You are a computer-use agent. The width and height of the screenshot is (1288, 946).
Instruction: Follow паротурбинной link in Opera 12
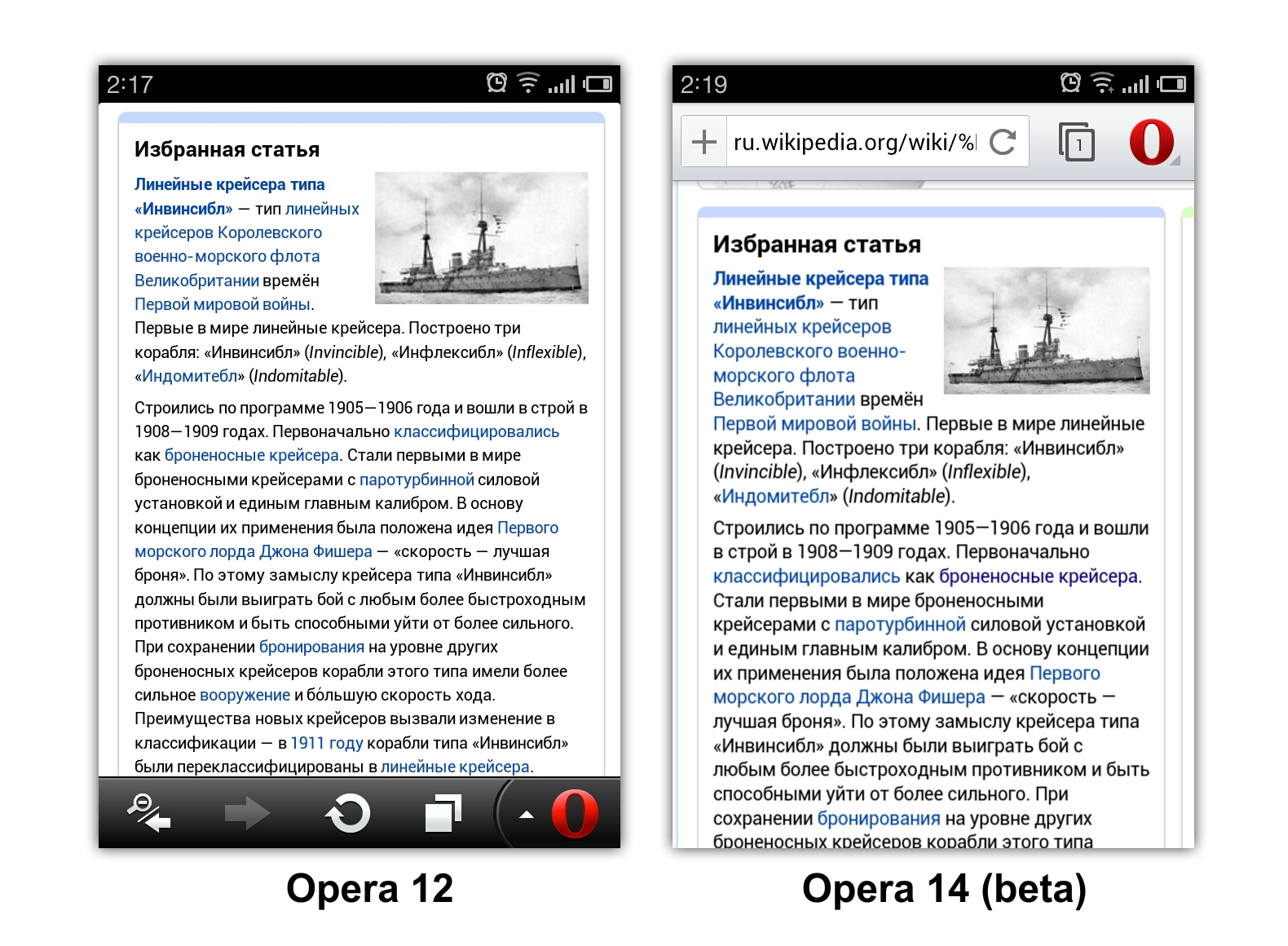coord(417,480)
